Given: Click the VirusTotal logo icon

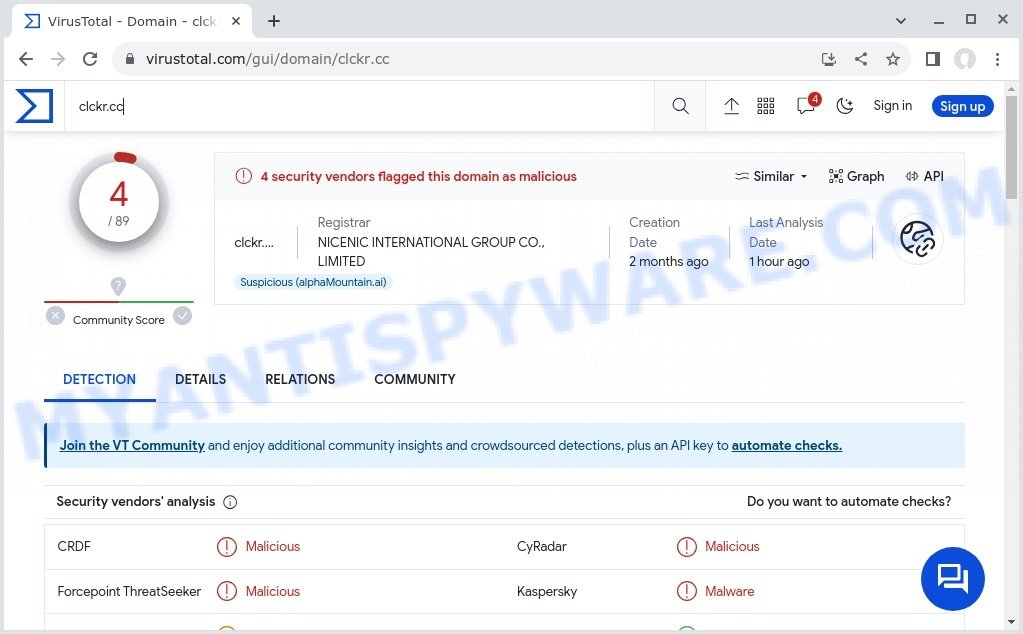Looking at the screenshot, I should [34, 106].
